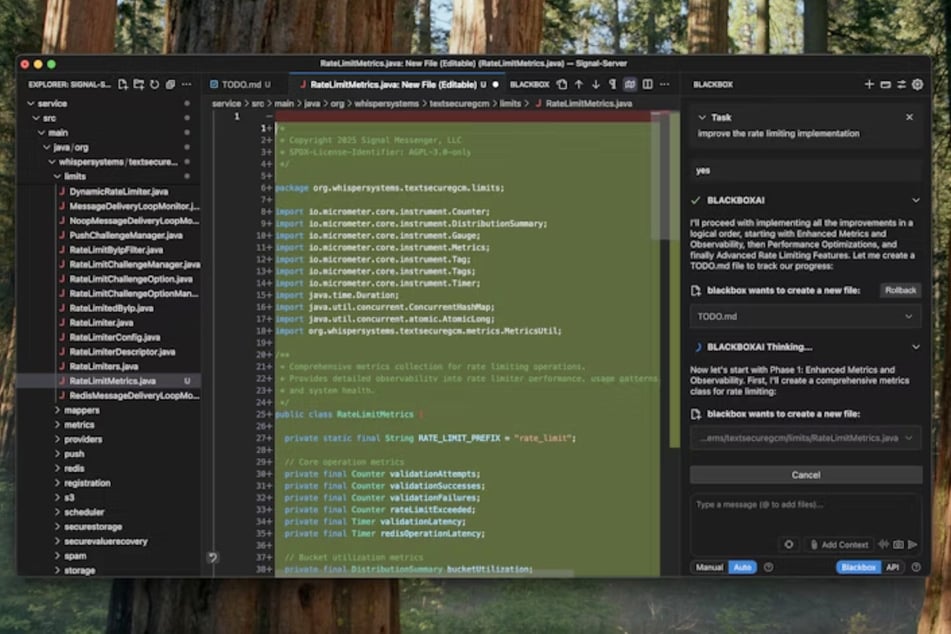The image size is (951, 634).
Task: Click the New File icon in Explorer
Action: (123, 85)
